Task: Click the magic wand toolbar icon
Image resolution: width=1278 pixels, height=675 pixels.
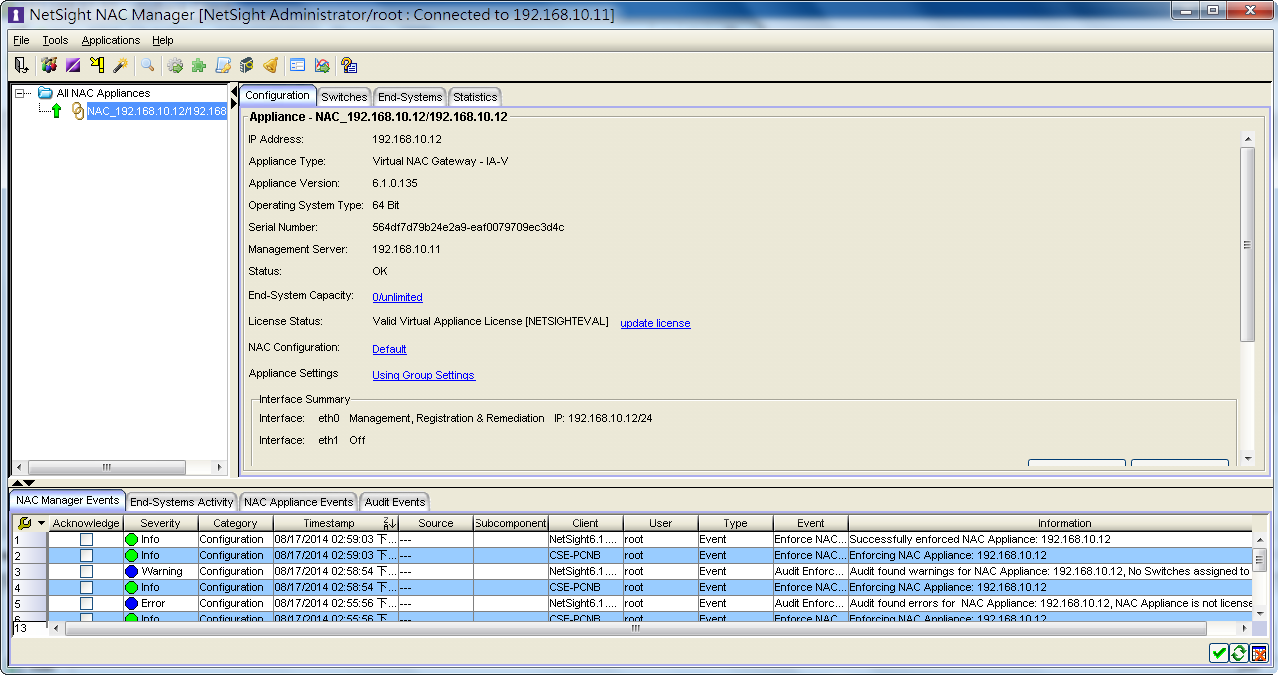Action: pos(120,65)
